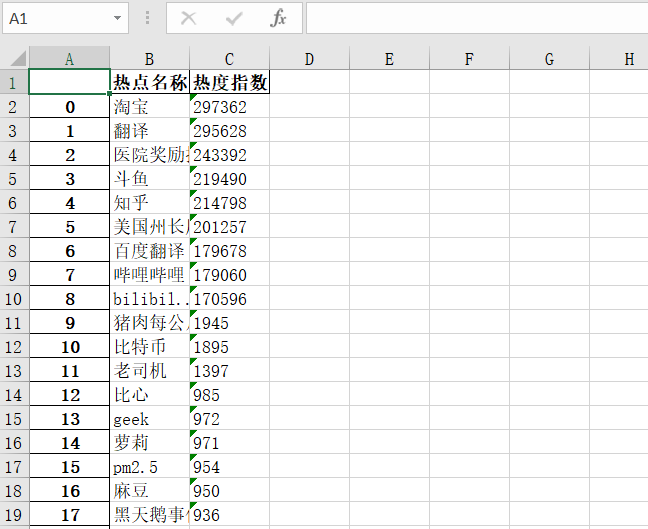Select the cell containing 知乎

(x=150, y=202)
